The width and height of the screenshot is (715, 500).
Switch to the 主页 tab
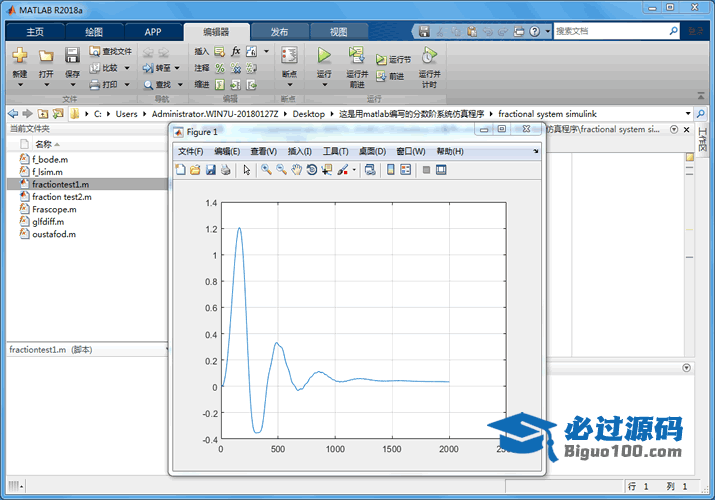tap(35, 32)
